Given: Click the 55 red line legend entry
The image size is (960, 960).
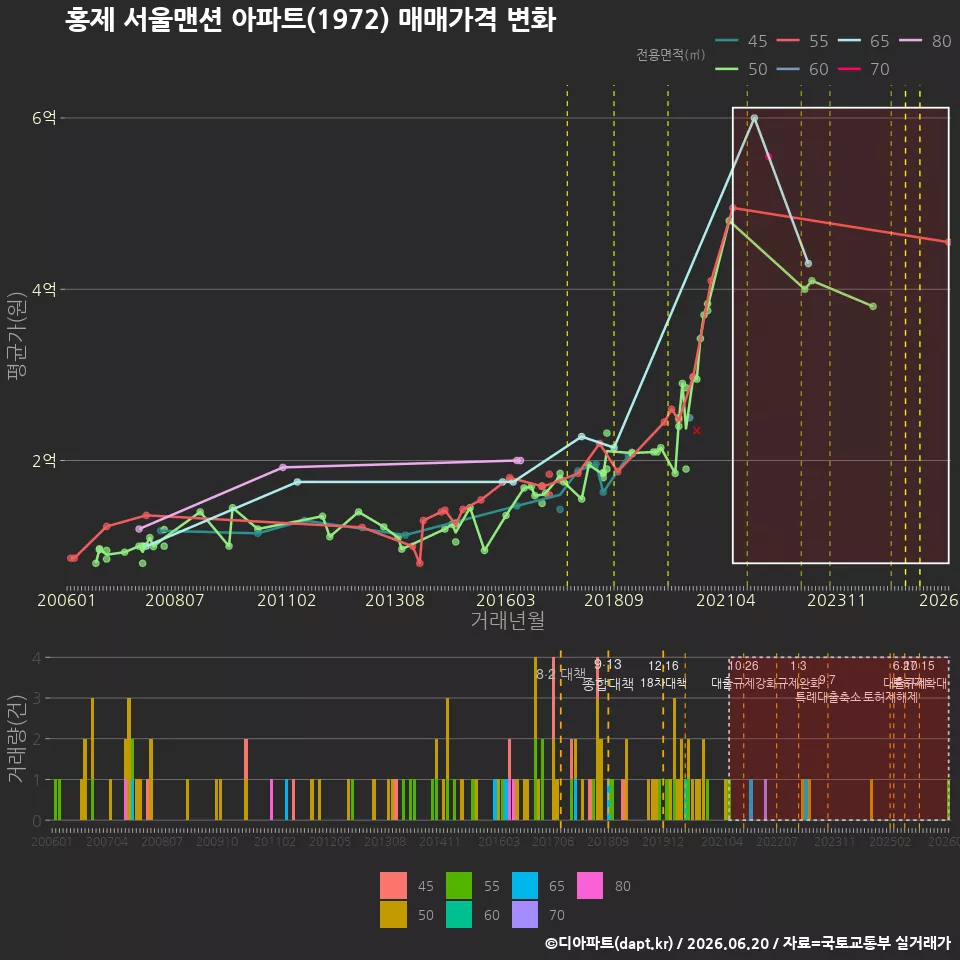Looking at the screenshot, I should click(x=802, y=41).
